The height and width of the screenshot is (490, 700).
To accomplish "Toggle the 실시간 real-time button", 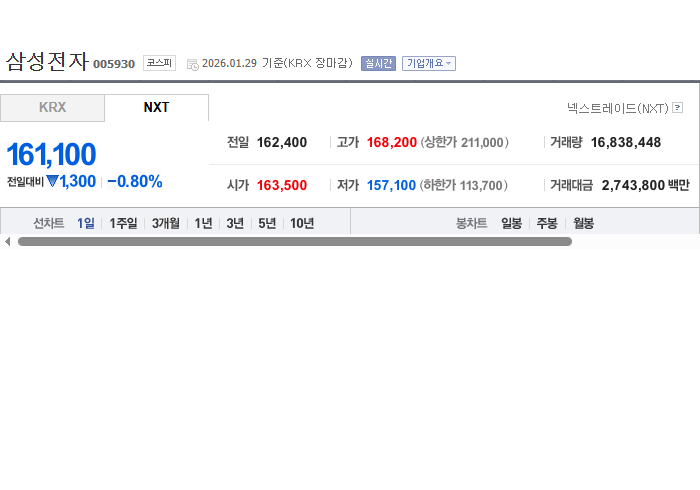I will [378, 63].
